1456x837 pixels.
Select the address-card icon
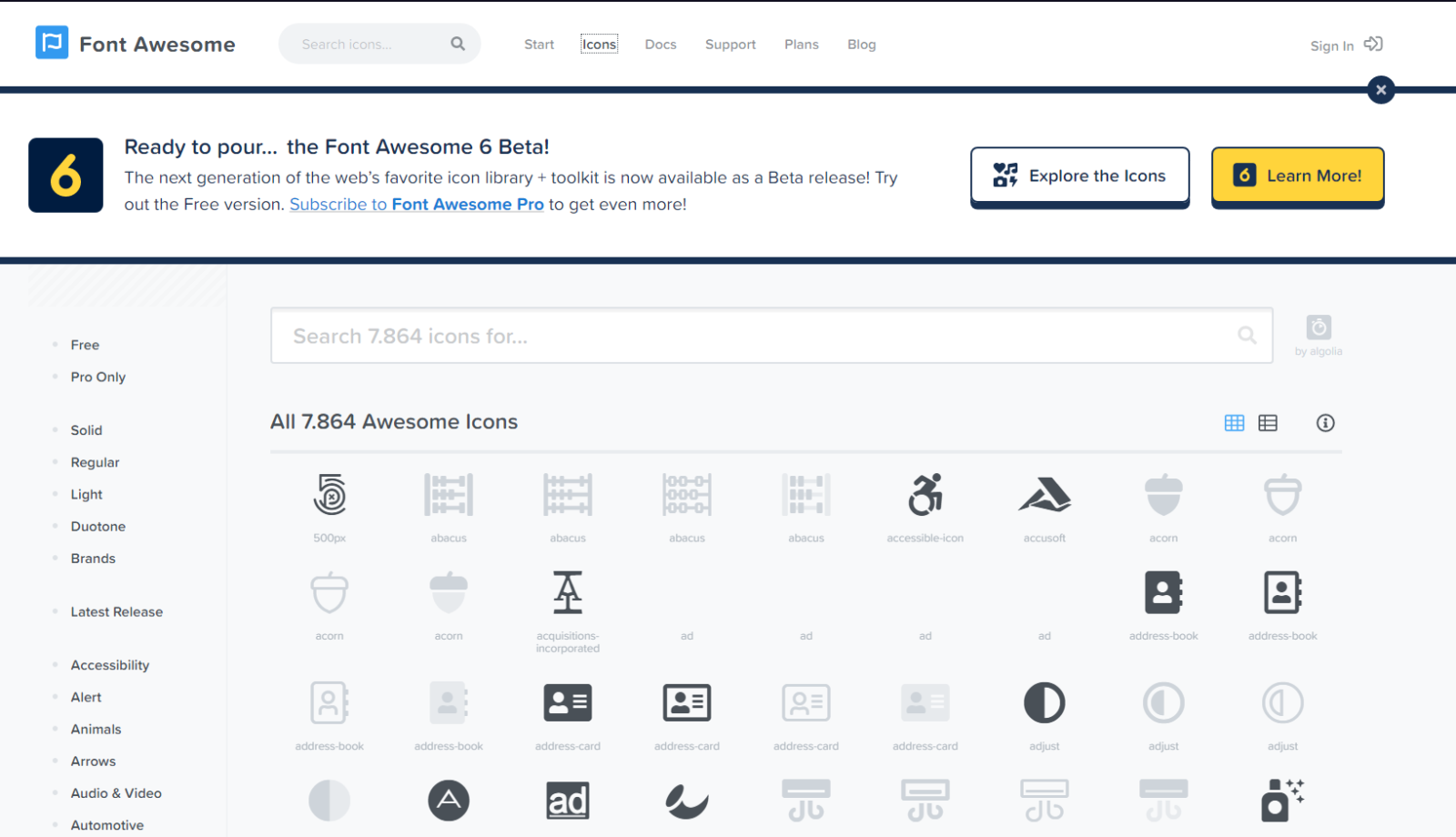click(567, 701)
